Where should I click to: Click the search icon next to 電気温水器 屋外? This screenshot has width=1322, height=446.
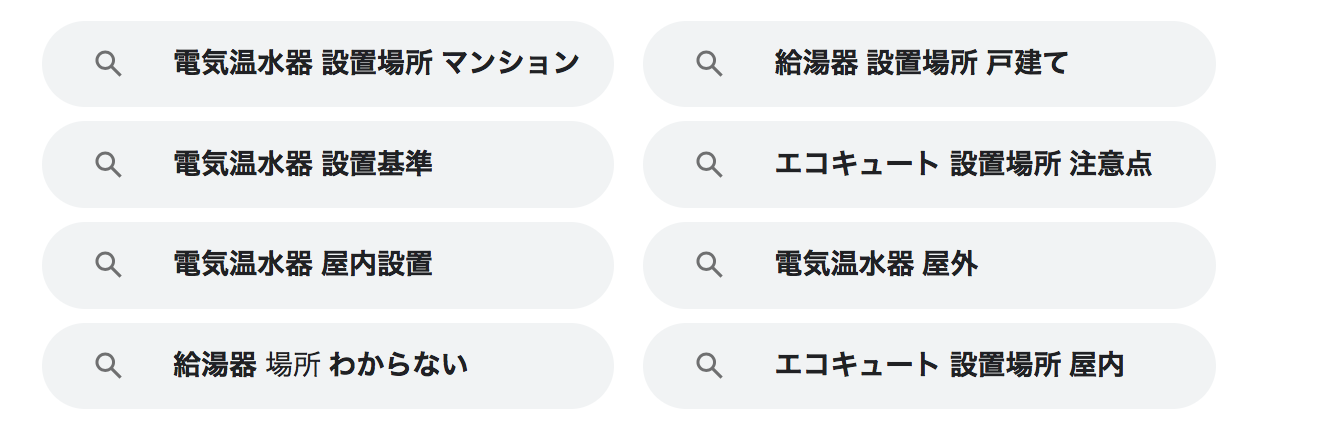(x=709, y=265)
